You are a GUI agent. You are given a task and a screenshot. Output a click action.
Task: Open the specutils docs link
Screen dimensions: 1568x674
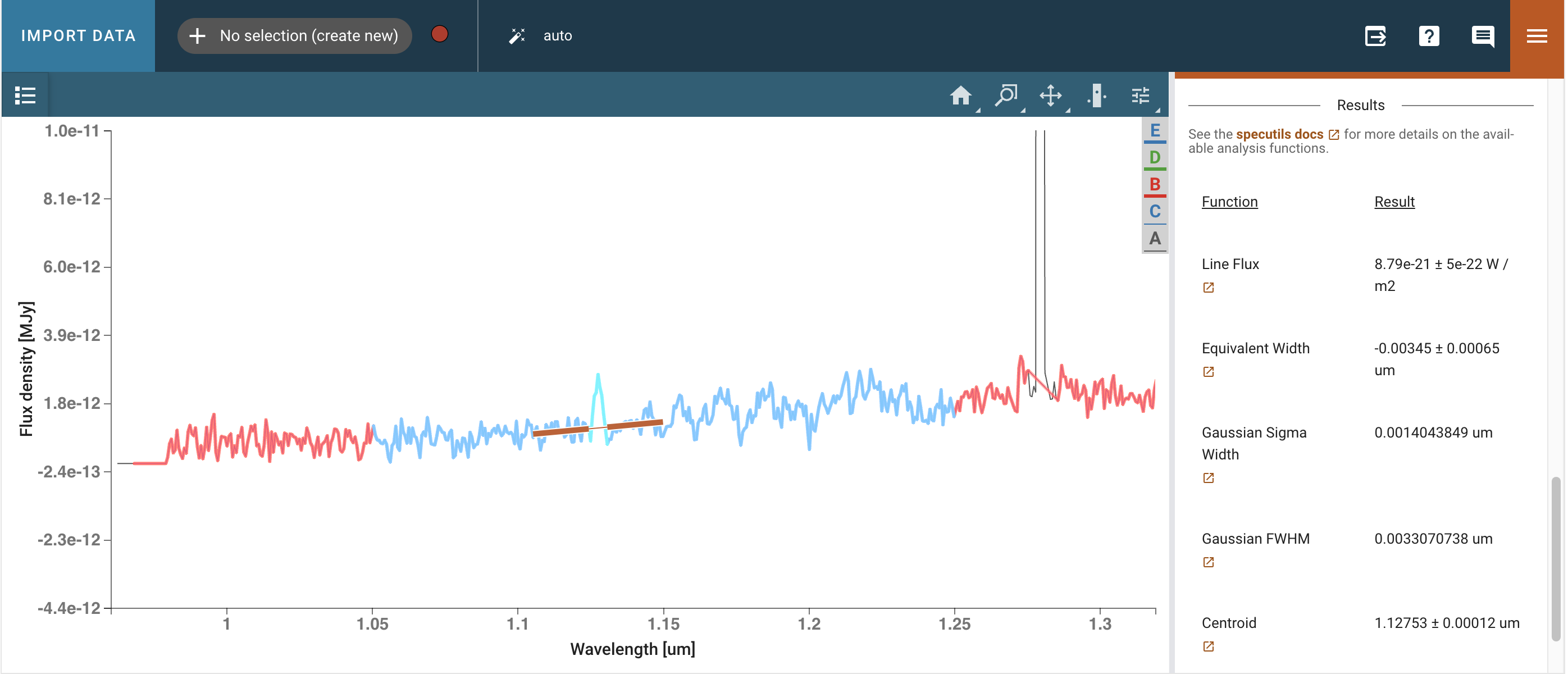click(1279, 134)
